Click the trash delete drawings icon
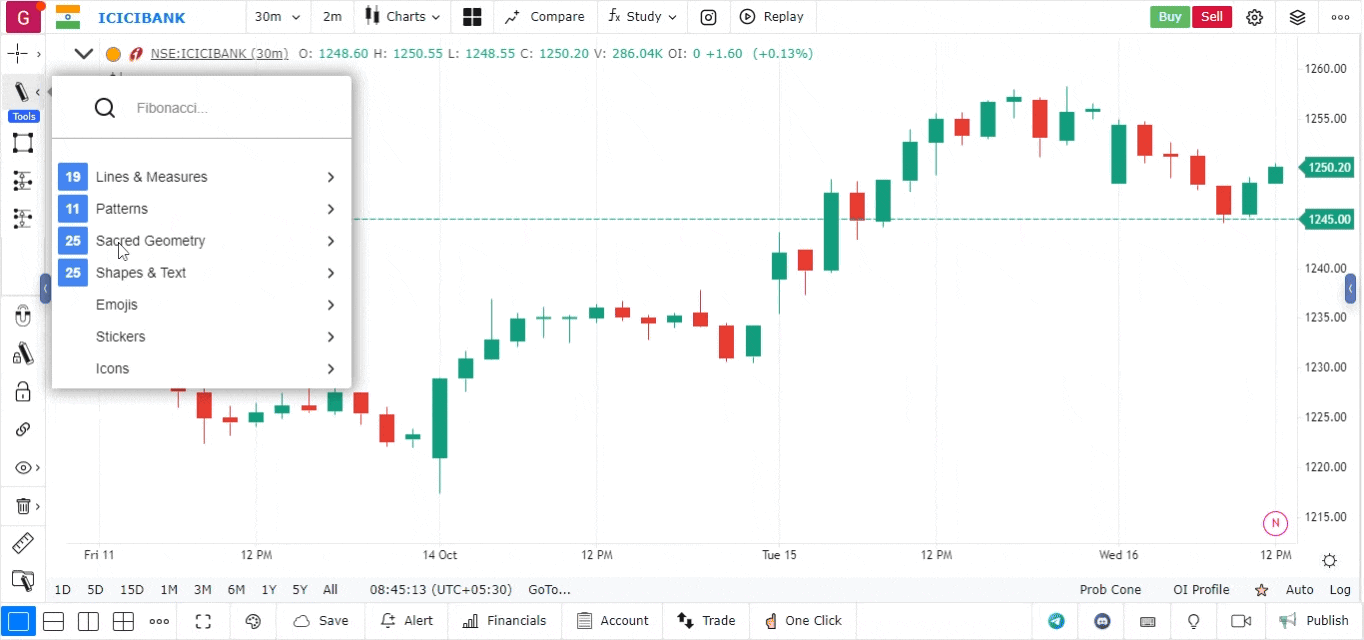Image resolution: width=1364 pixels, height=640 pixels. pos(22,506)
